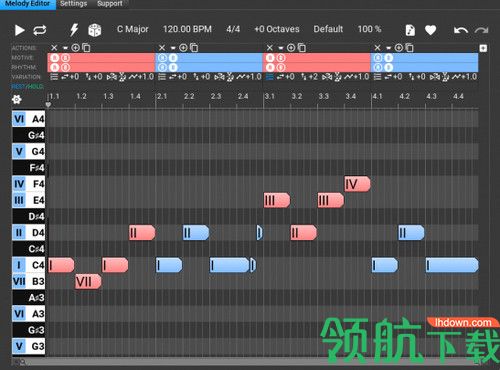Toggle the loop playback icon
This screenshot has height=370, width=500.
click(40, 30)
